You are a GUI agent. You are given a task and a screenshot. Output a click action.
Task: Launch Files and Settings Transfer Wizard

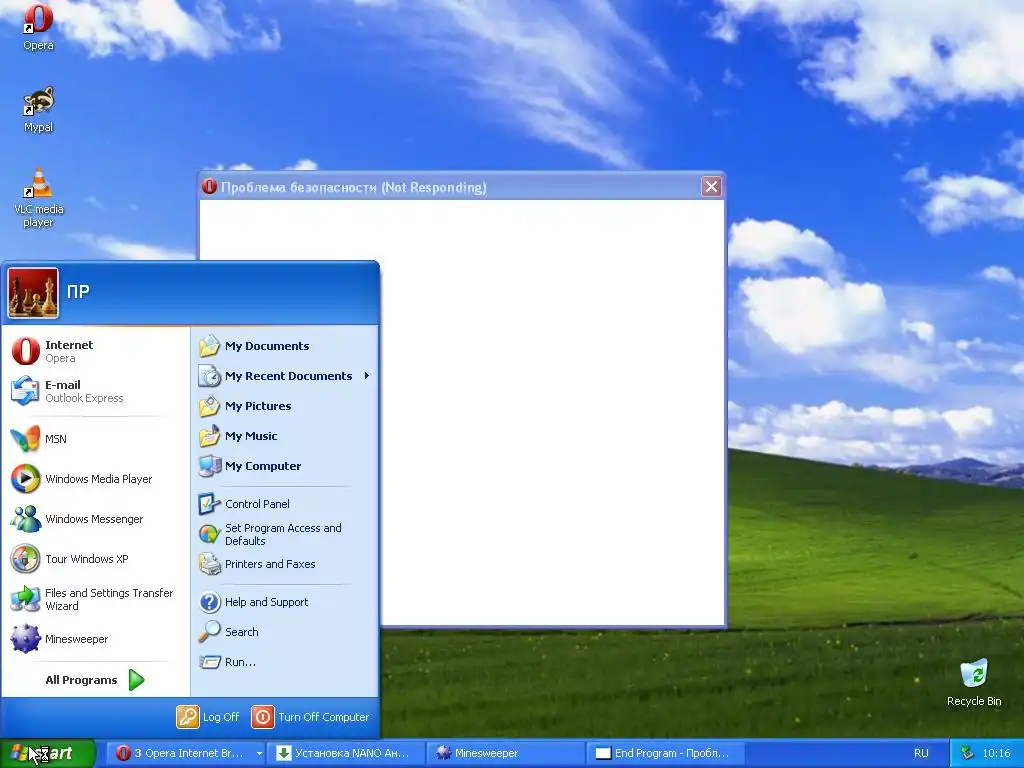97,599
